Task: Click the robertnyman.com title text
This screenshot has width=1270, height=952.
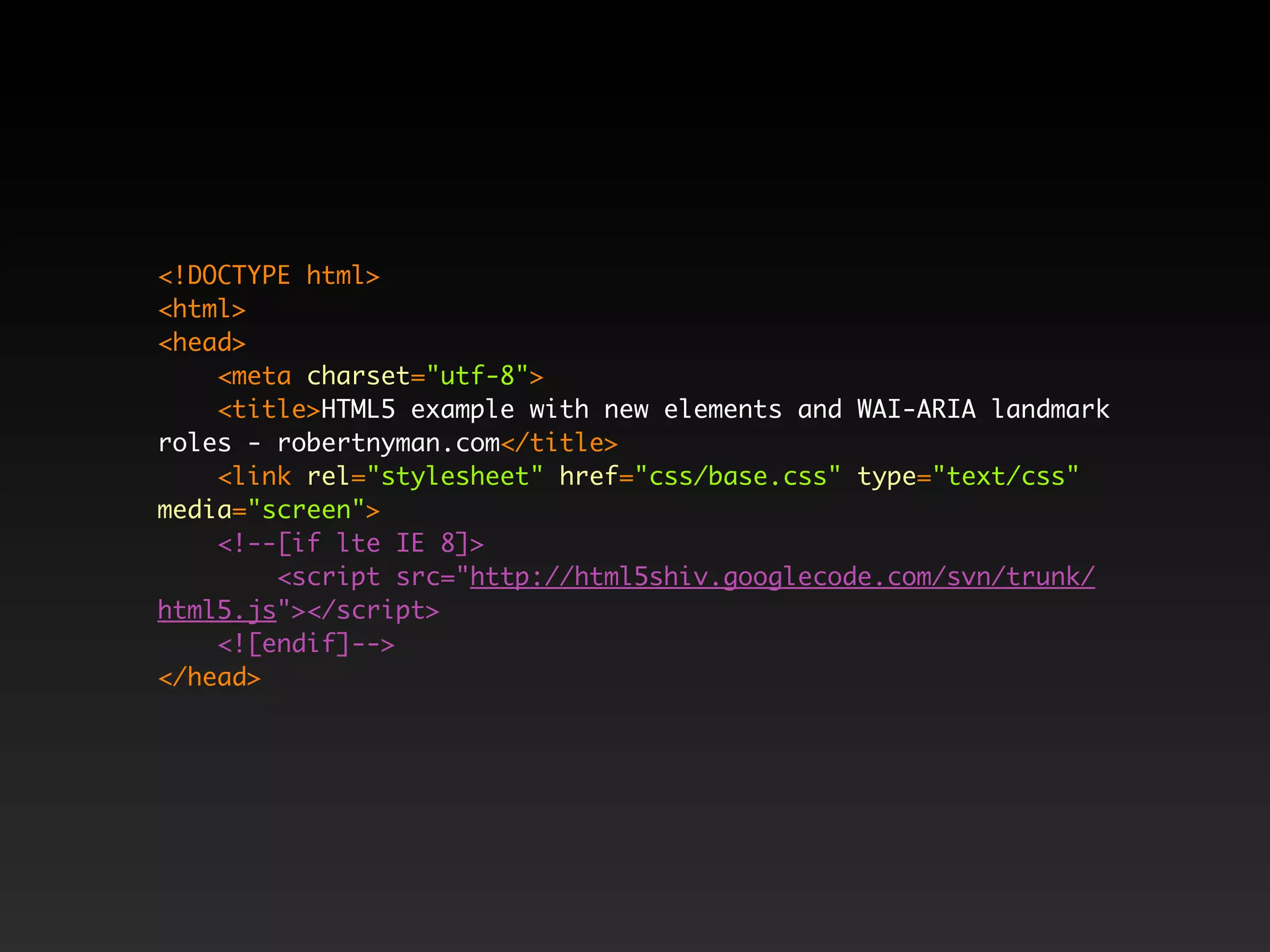Action: (x=388, y=443)
